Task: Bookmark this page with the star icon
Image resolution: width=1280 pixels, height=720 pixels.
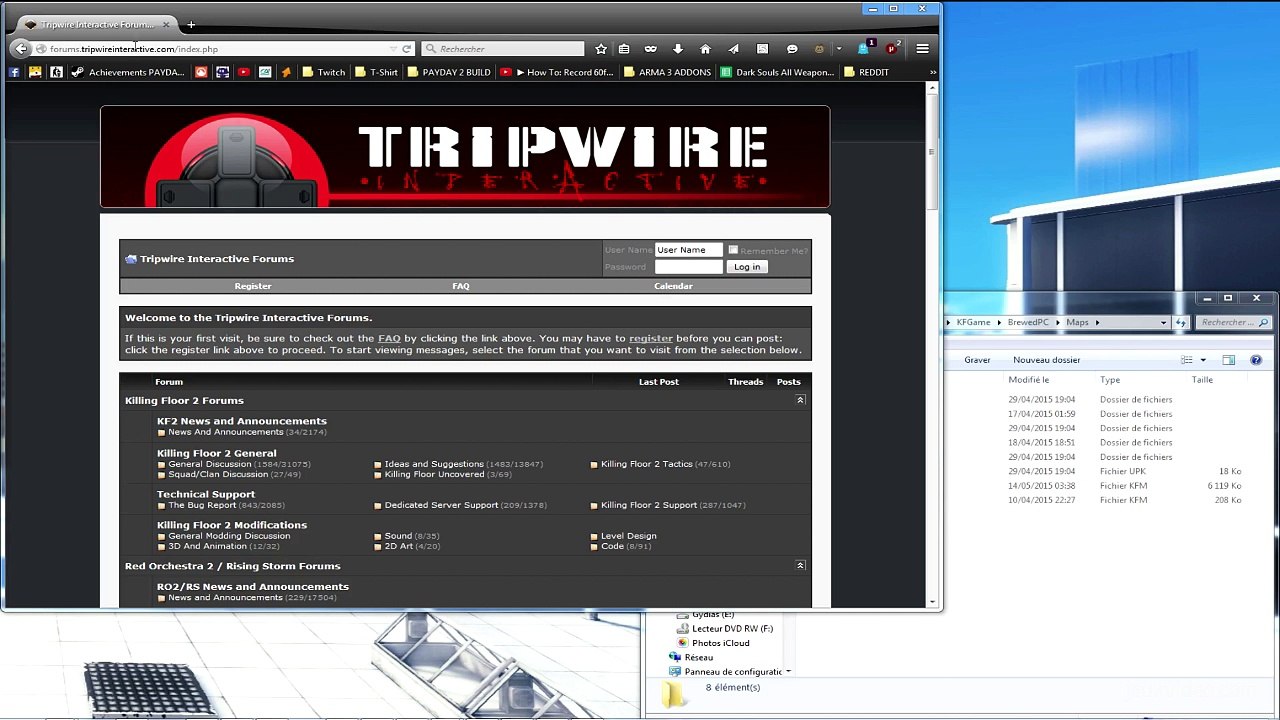Action: [x=601, y=48]
